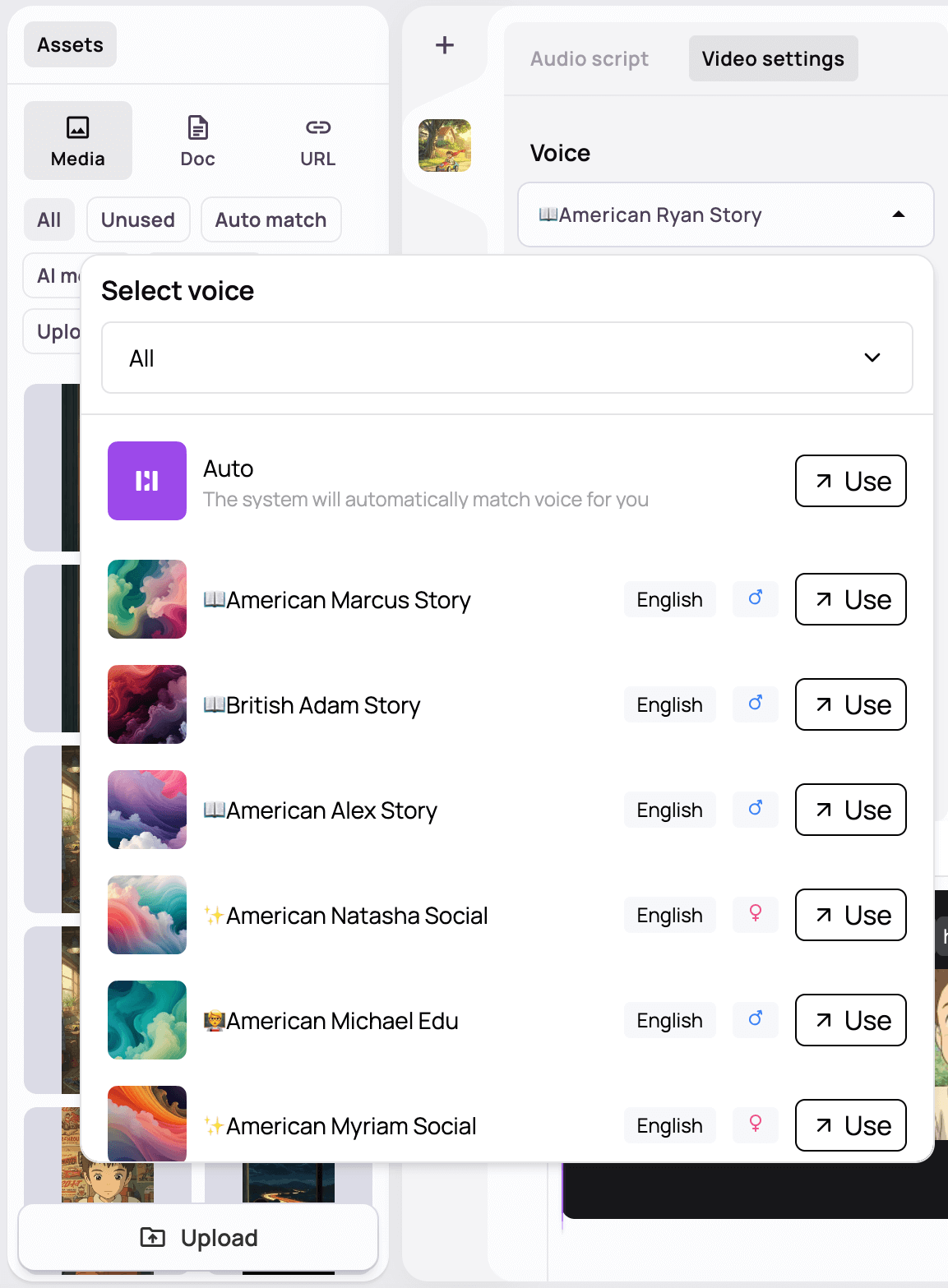This screenshot has width=948, height=1288.
Task: Open the URL link icon
Action: [x=318, y=141]
